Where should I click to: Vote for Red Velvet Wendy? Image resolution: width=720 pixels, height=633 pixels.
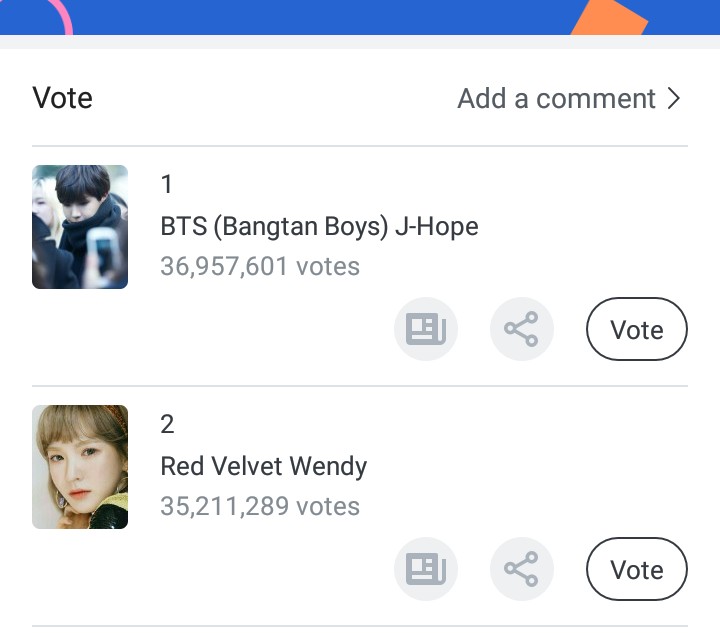pyautogui.click(x=636, y=570)
